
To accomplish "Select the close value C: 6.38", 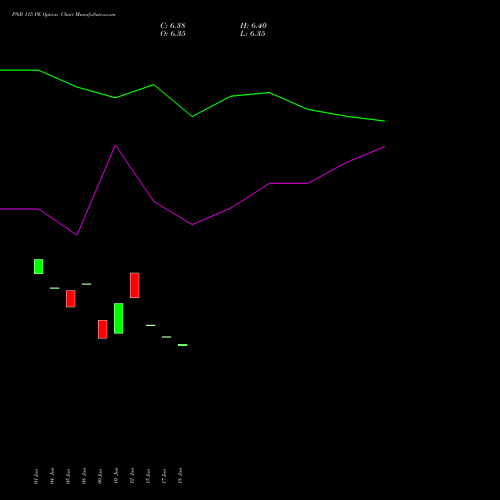I will point(173,26).
